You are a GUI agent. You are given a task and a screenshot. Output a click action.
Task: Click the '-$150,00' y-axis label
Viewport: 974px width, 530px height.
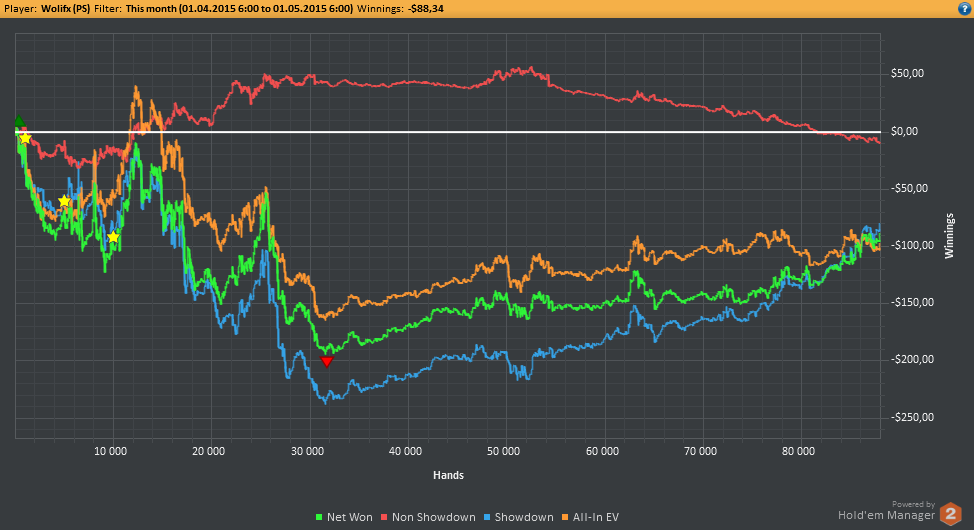coord(912,303)
